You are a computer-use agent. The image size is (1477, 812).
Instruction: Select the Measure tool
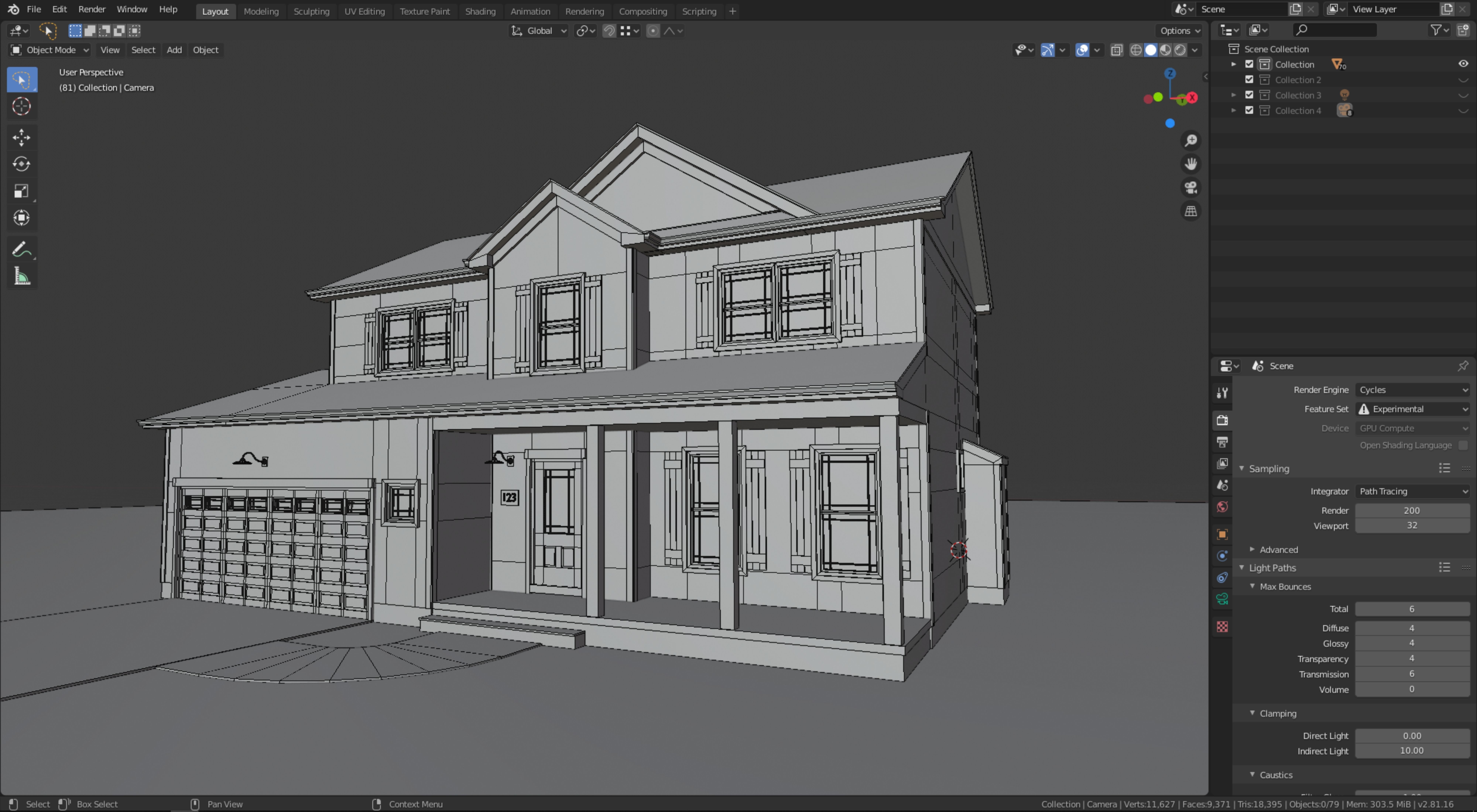(x=22, y=276)
